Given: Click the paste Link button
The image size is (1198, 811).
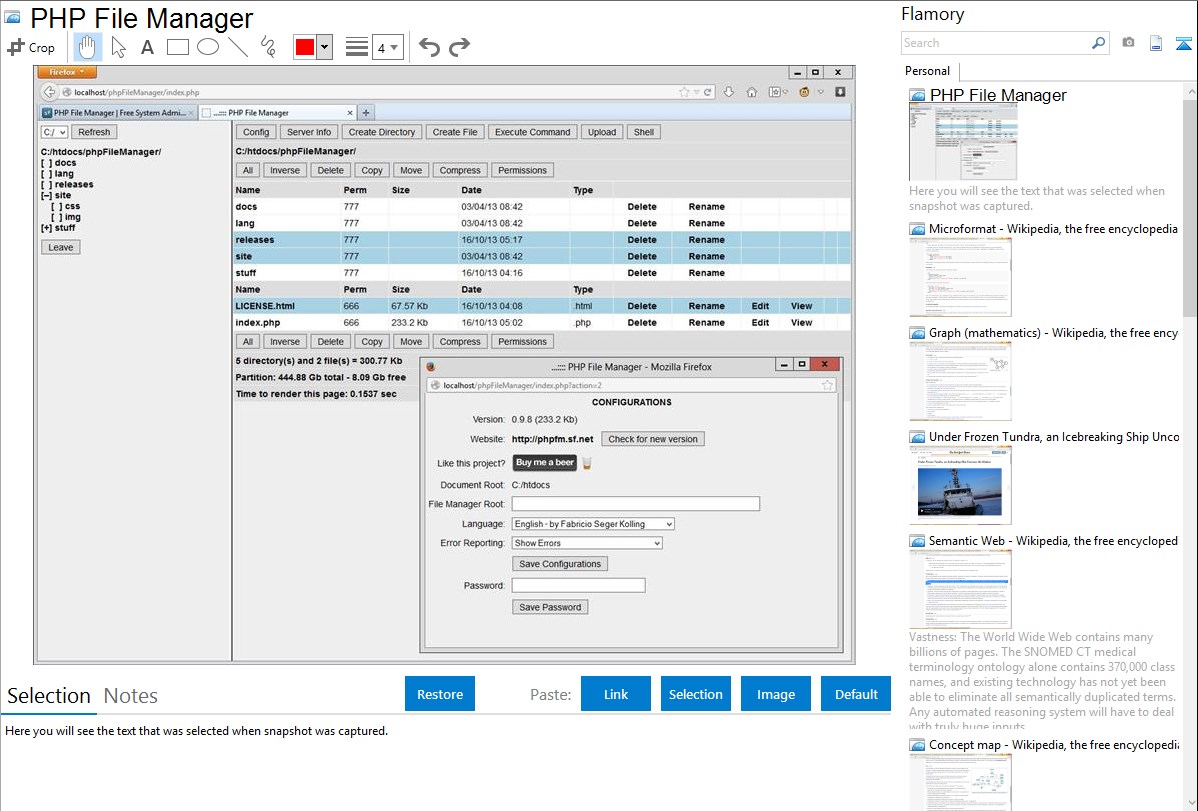Looking at the screenshot, I should [616, 694].
